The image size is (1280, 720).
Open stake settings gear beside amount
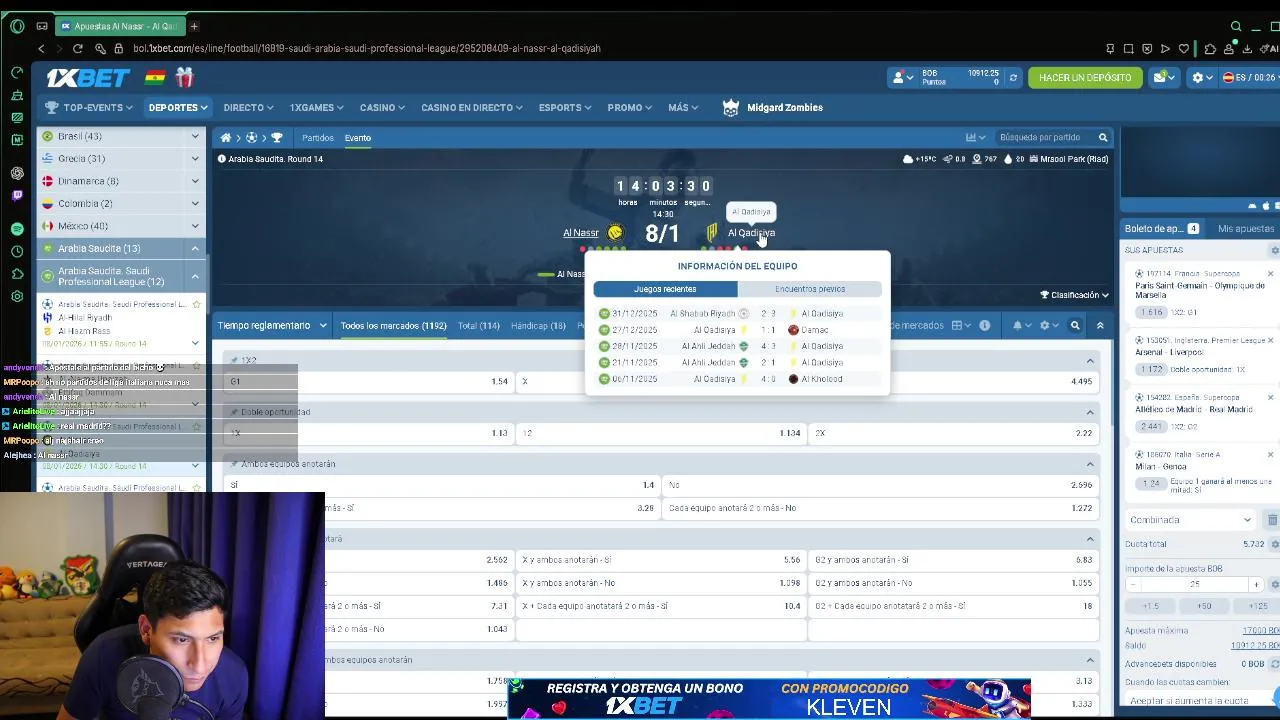coord(1274,584)
